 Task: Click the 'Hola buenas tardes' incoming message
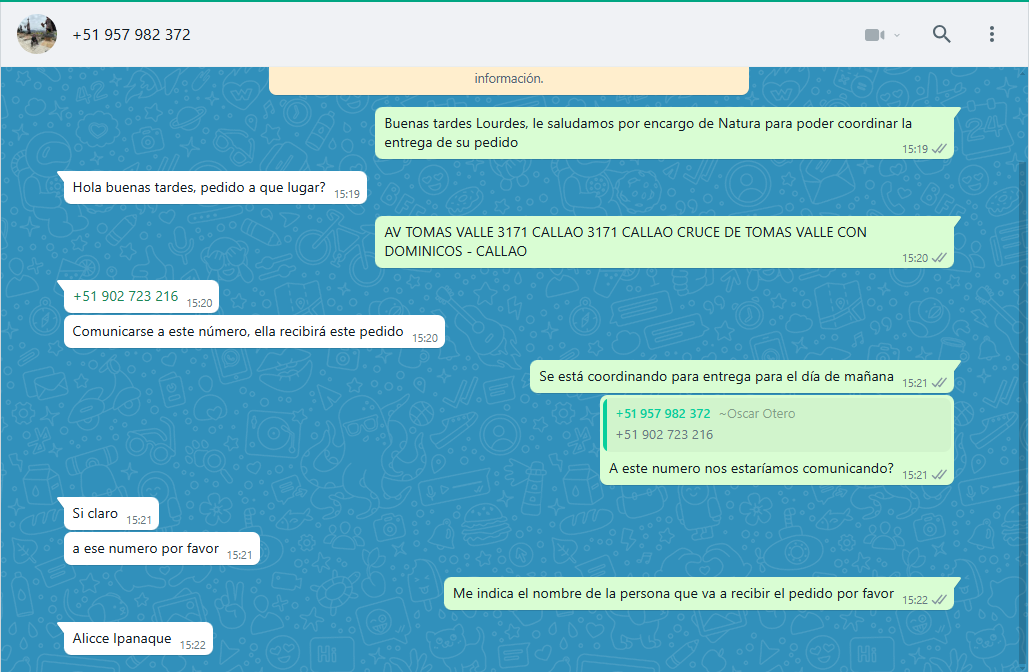[199, 187]
